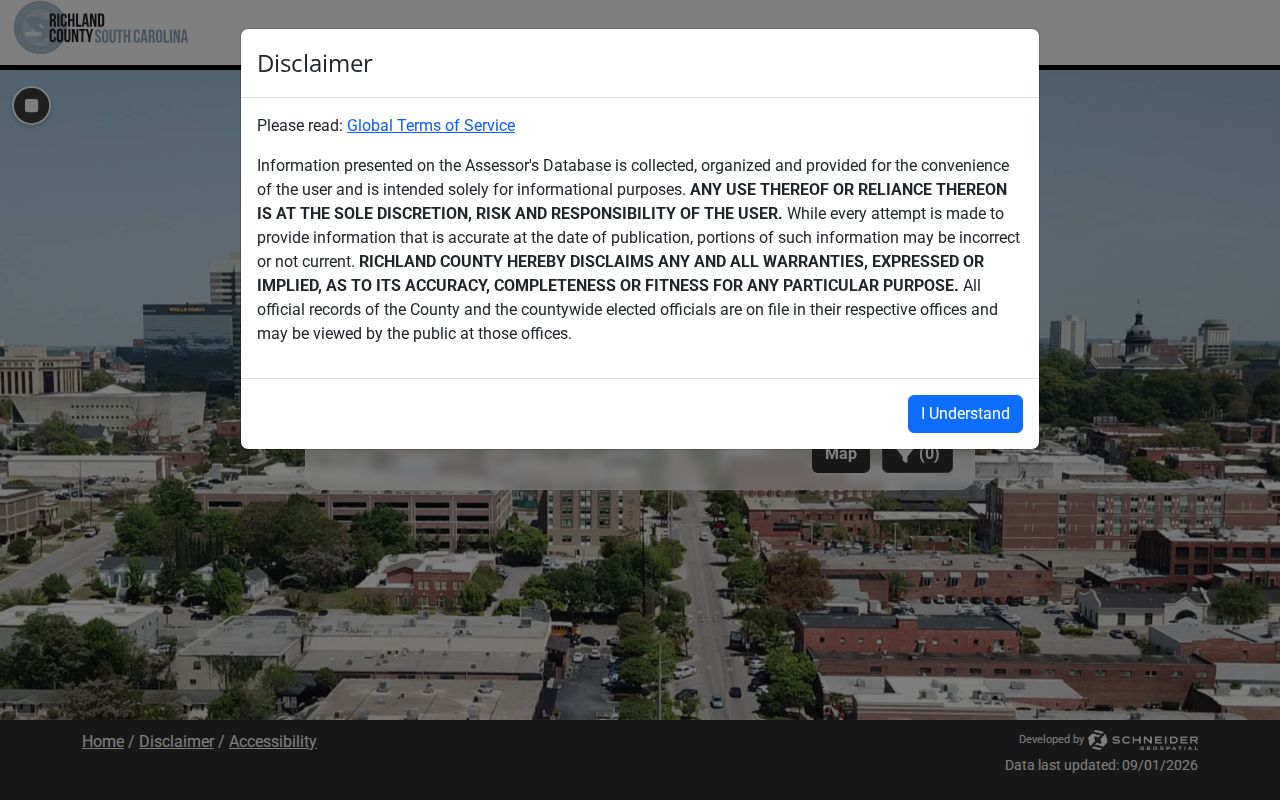Open the Accessibility footer link
The height and width of the screenshot is (800, 1280).
[273, 742]
